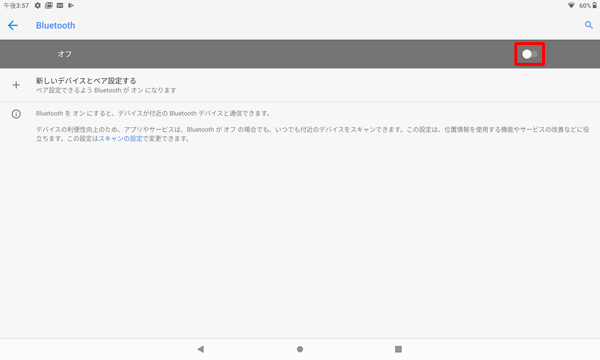This screenshot has height=360, width=600.
Task: Tap the battery 60% indicator
Action: click(x=588, y=5)
